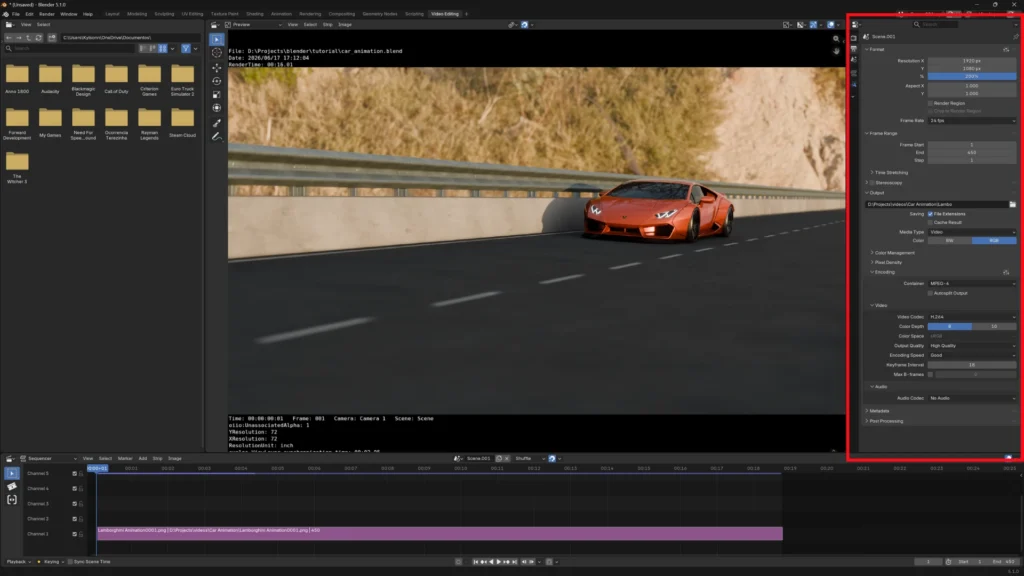Open the Media Type dropdown
The width and height of the screenshot is (1024, 576).
[972, 232]
